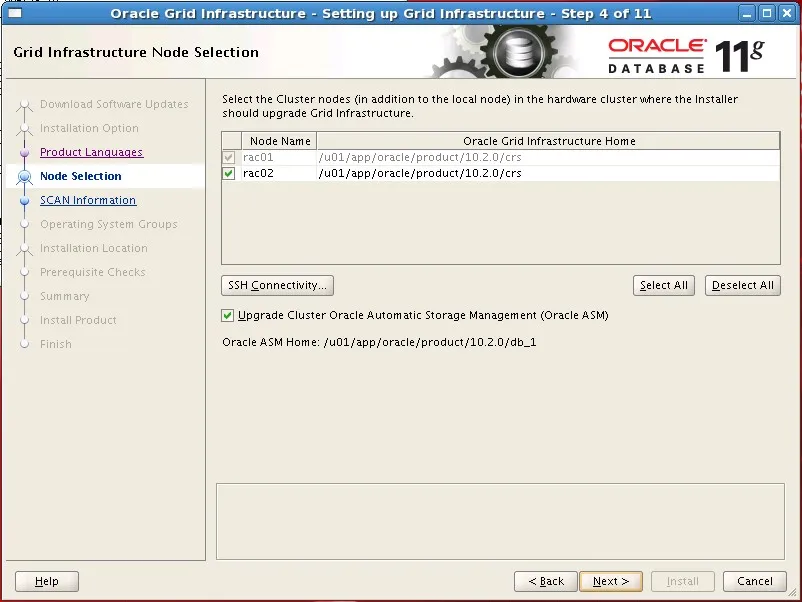Image resolution: width=802 pixels, height=602 pixels.
Task: Proceed with the Next button
Action: 611,581
